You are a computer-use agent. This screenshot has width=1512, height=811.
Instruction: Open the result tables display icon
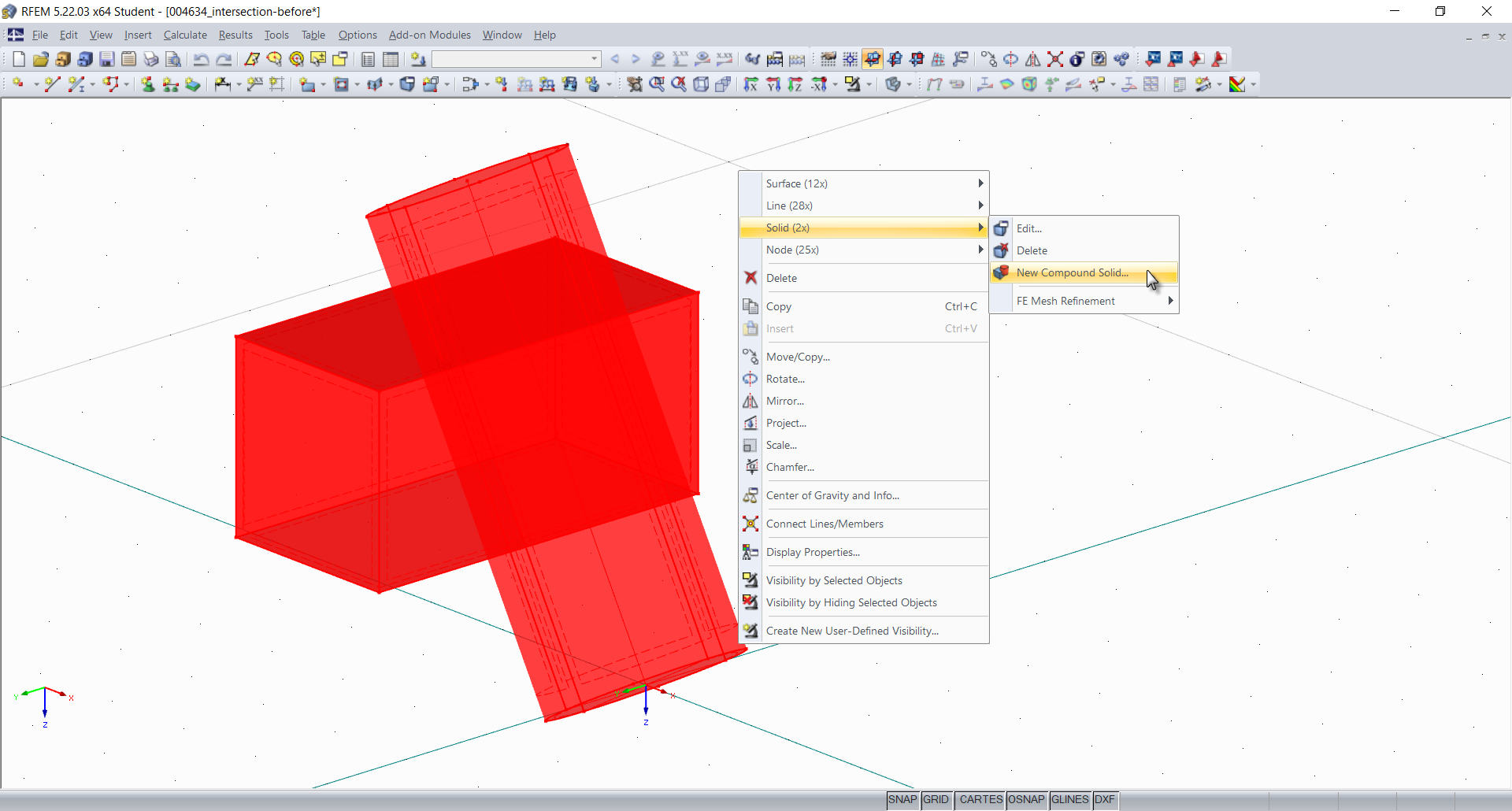391,59
